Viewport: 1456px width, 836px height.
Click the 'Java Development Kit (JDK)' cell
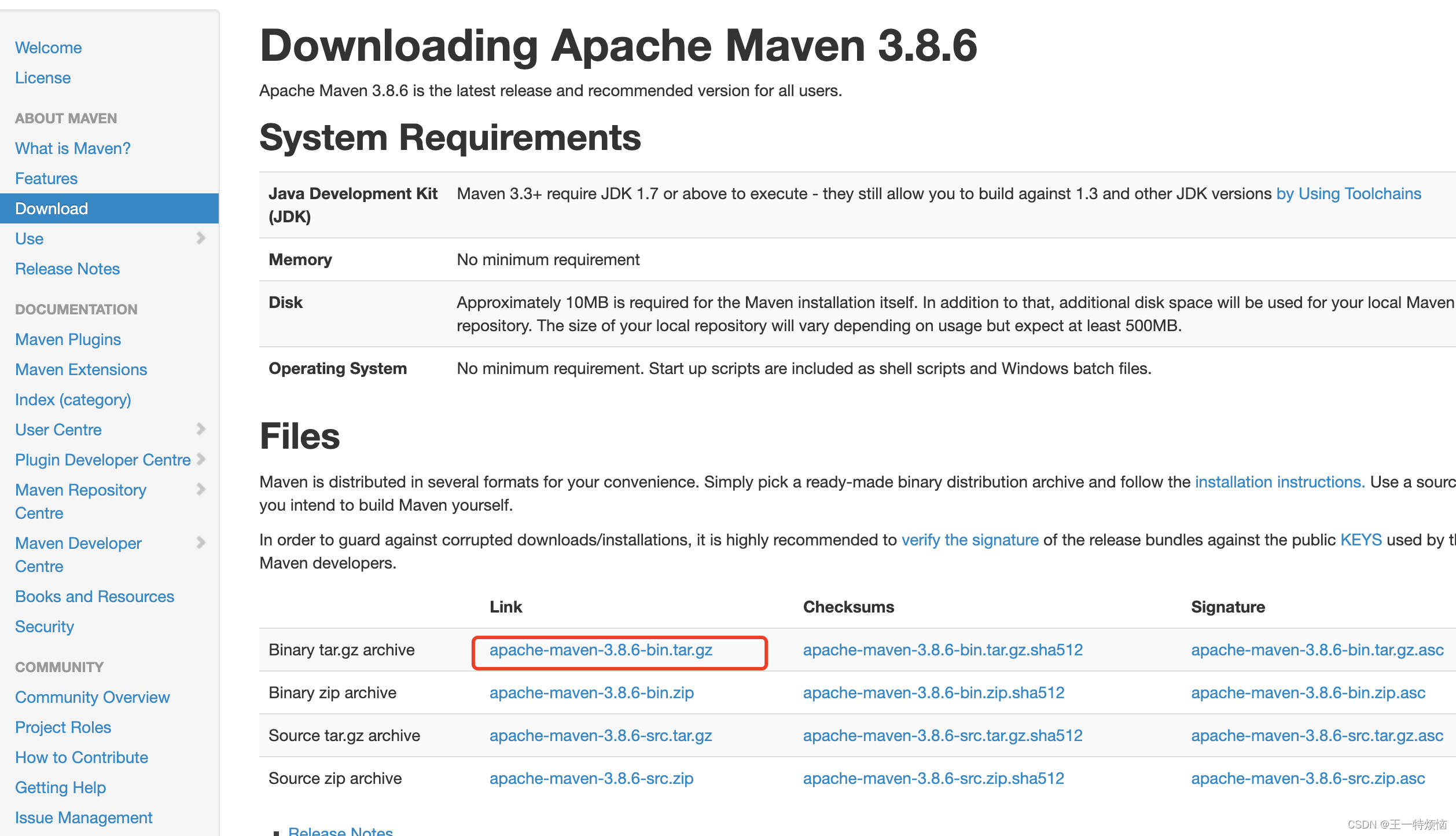tap(353, 205)
